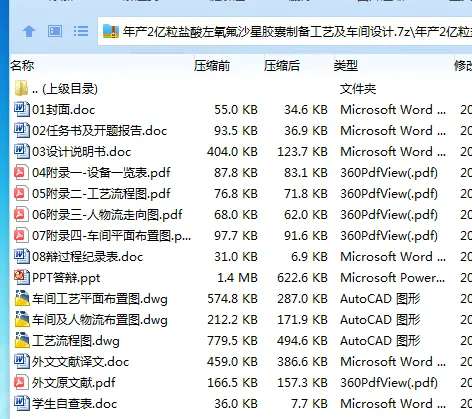Click Word icon of 03设计说明书.doc
Screen dimensions: 472x419
[x=21, y=151]
